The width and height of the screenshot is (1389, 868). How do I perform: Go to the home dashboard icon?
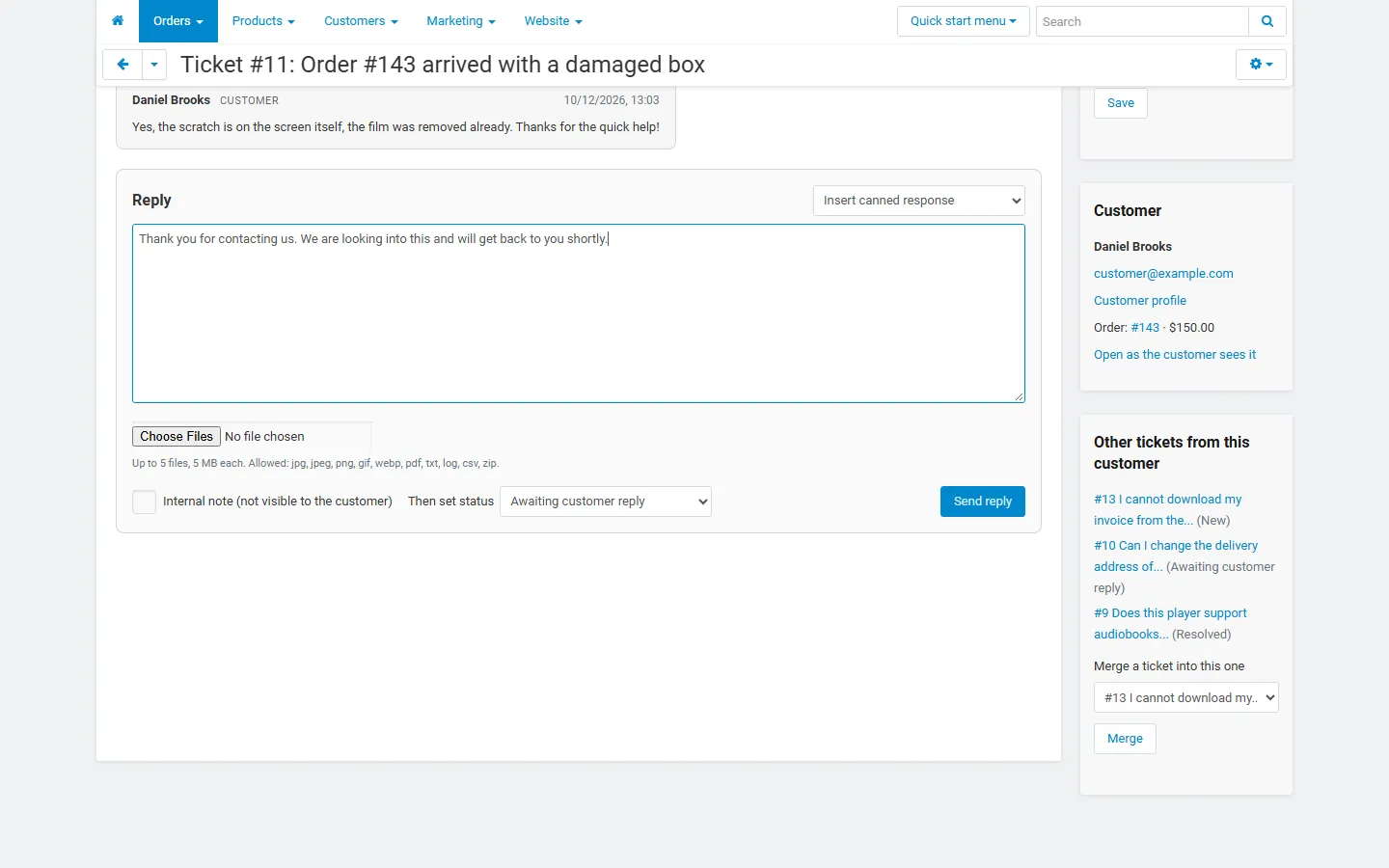tap(118, 21)
